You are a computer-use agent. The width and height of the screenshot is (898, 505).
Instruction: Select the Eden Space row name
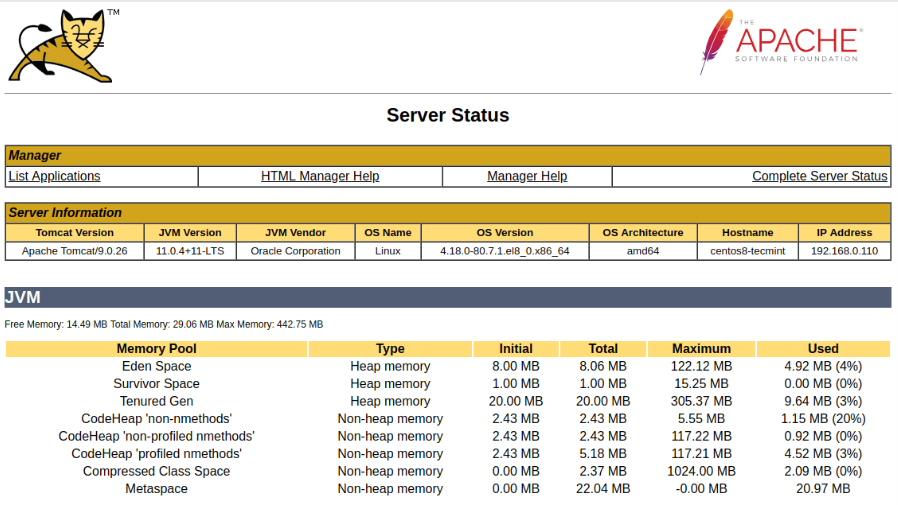[156, 366]
